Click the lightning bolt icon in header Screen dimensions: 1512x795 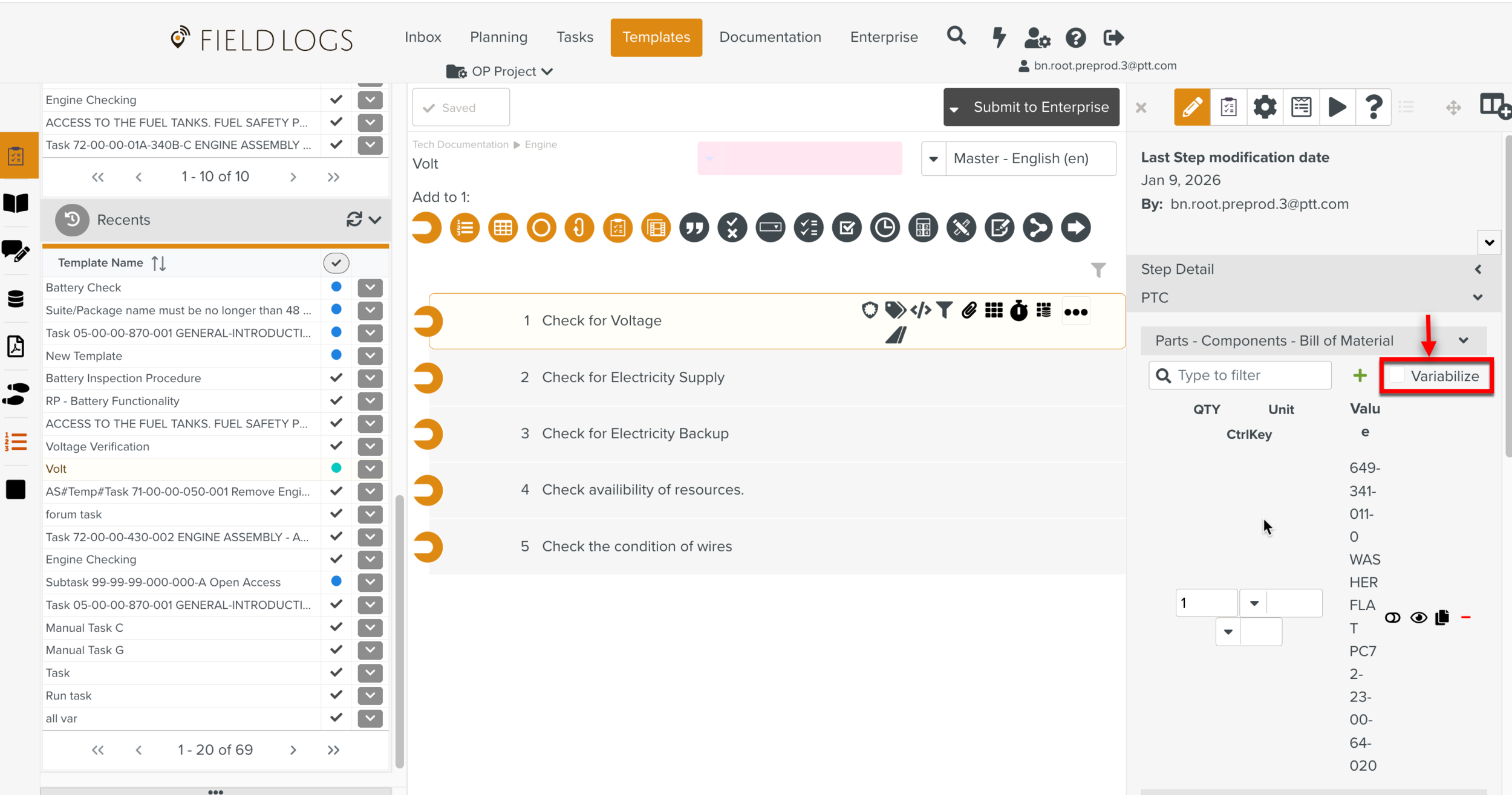pos(999,37)
